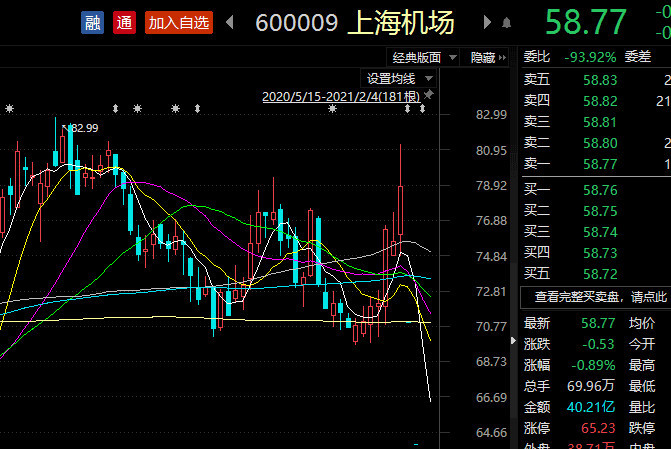
Task: Open the 经典版面 layout dropdown
Action: click(x=423, y=57)
